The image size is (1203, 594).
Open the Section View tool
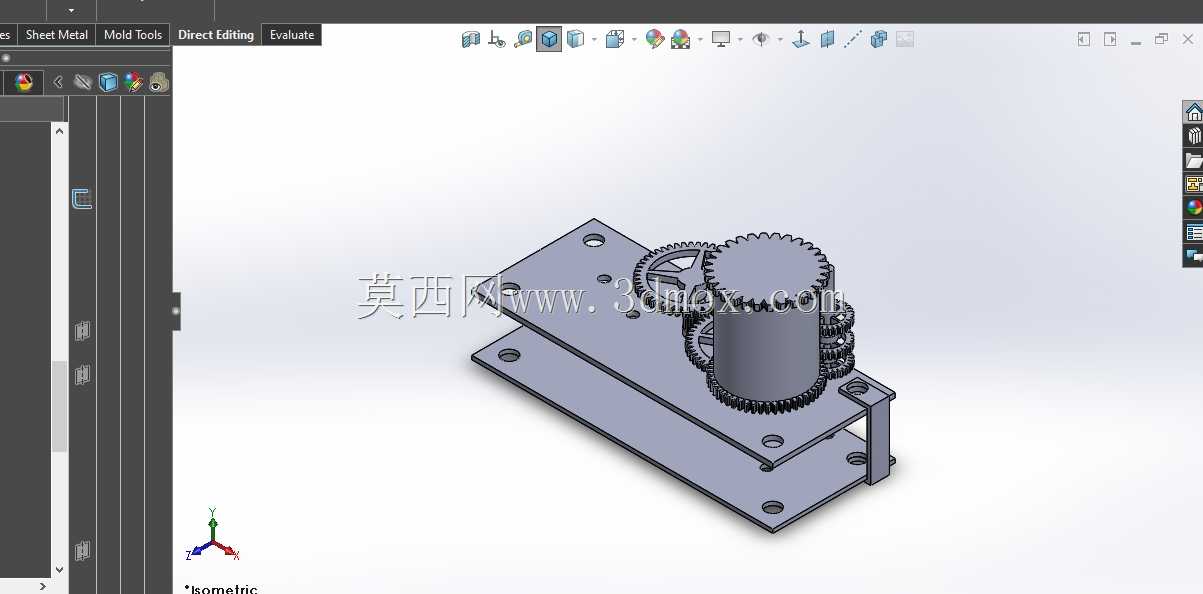[470, 39]
